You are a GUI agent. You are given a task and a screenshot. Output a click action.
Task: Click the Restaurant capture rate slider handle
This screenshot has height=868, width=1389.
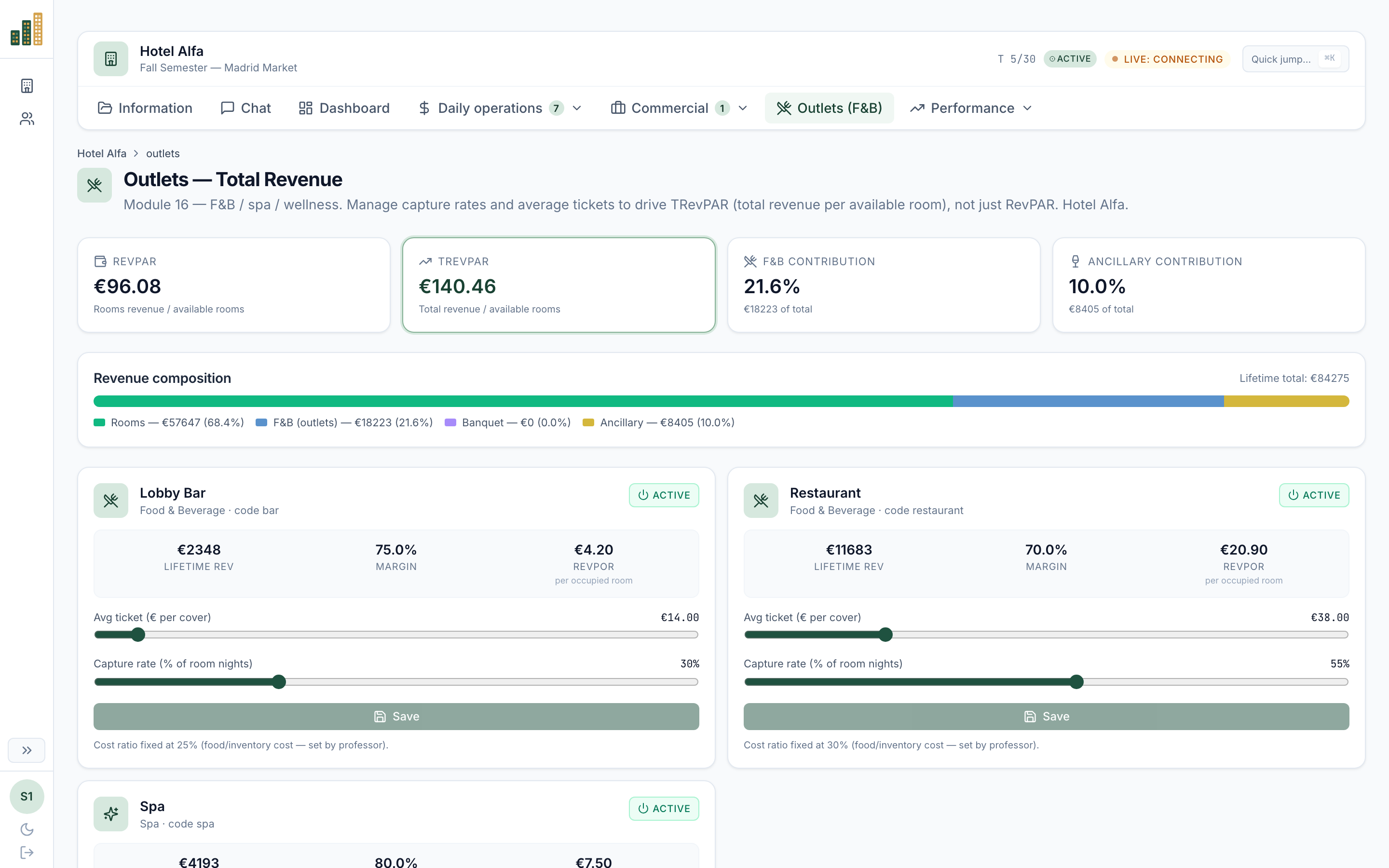[1077, 681]
